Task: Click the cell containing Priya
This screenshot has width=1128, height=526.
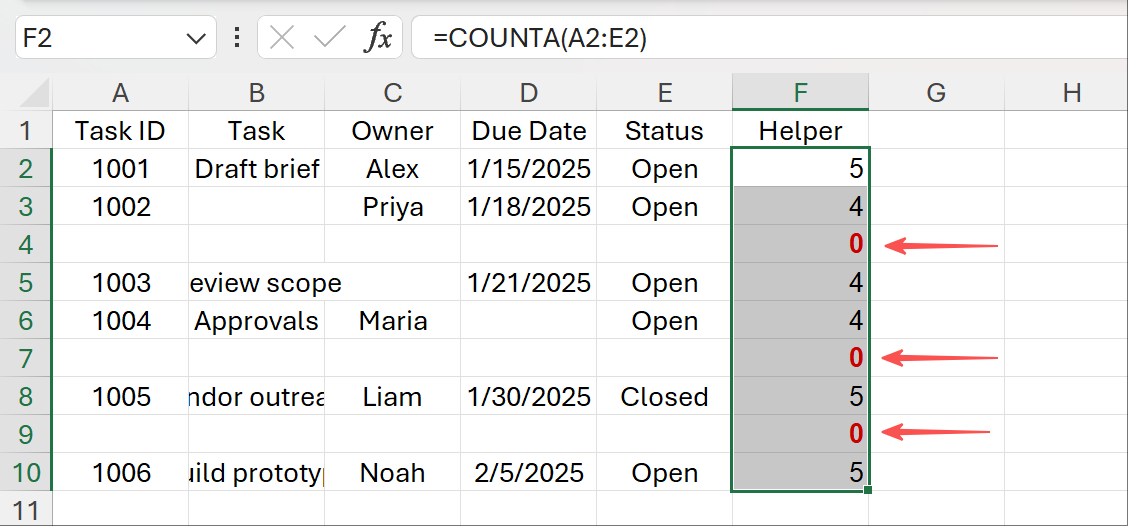Action: click(392, 207)
